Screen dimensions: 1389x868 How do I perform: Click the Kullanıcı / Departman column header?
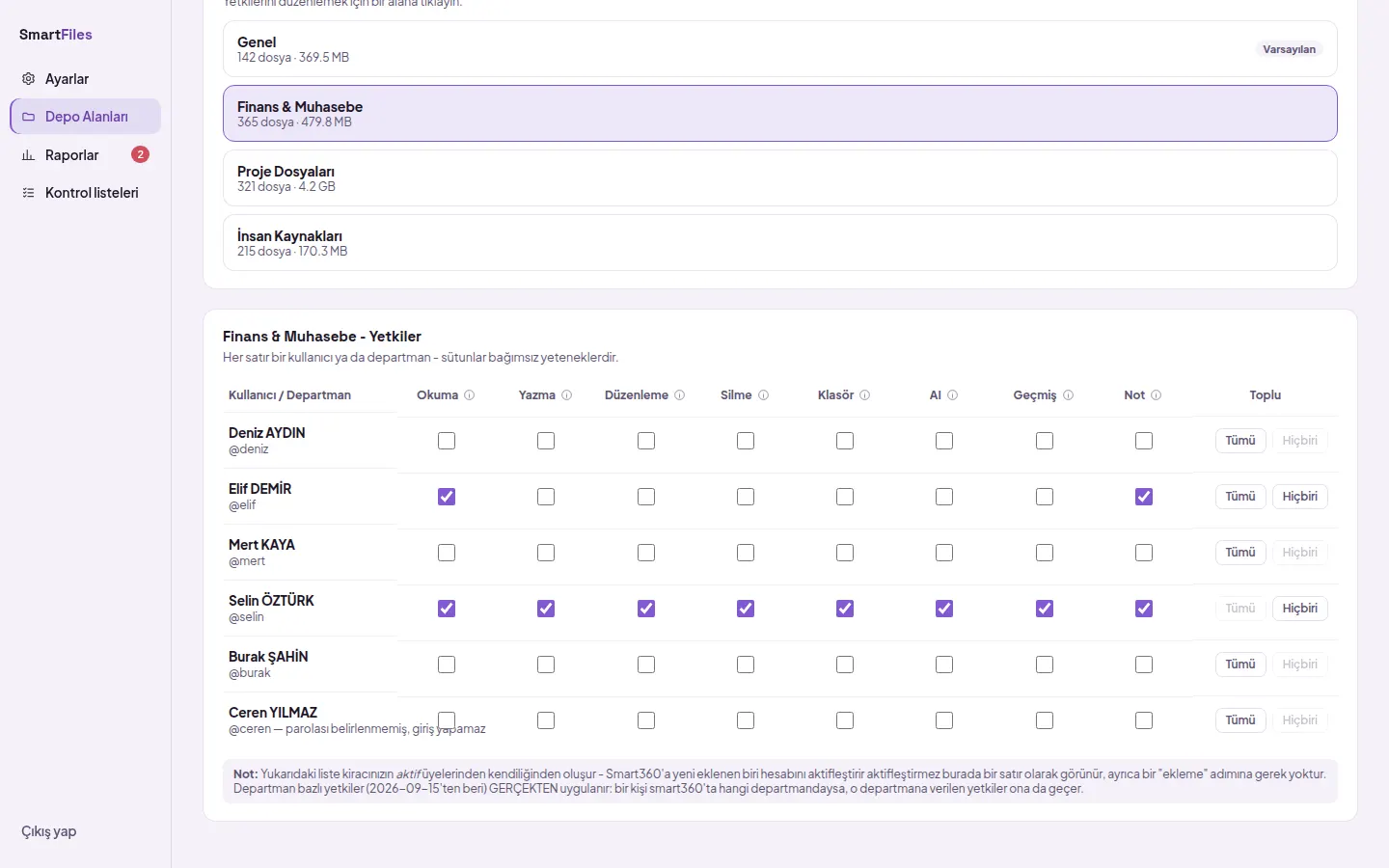tap(289, 395)
